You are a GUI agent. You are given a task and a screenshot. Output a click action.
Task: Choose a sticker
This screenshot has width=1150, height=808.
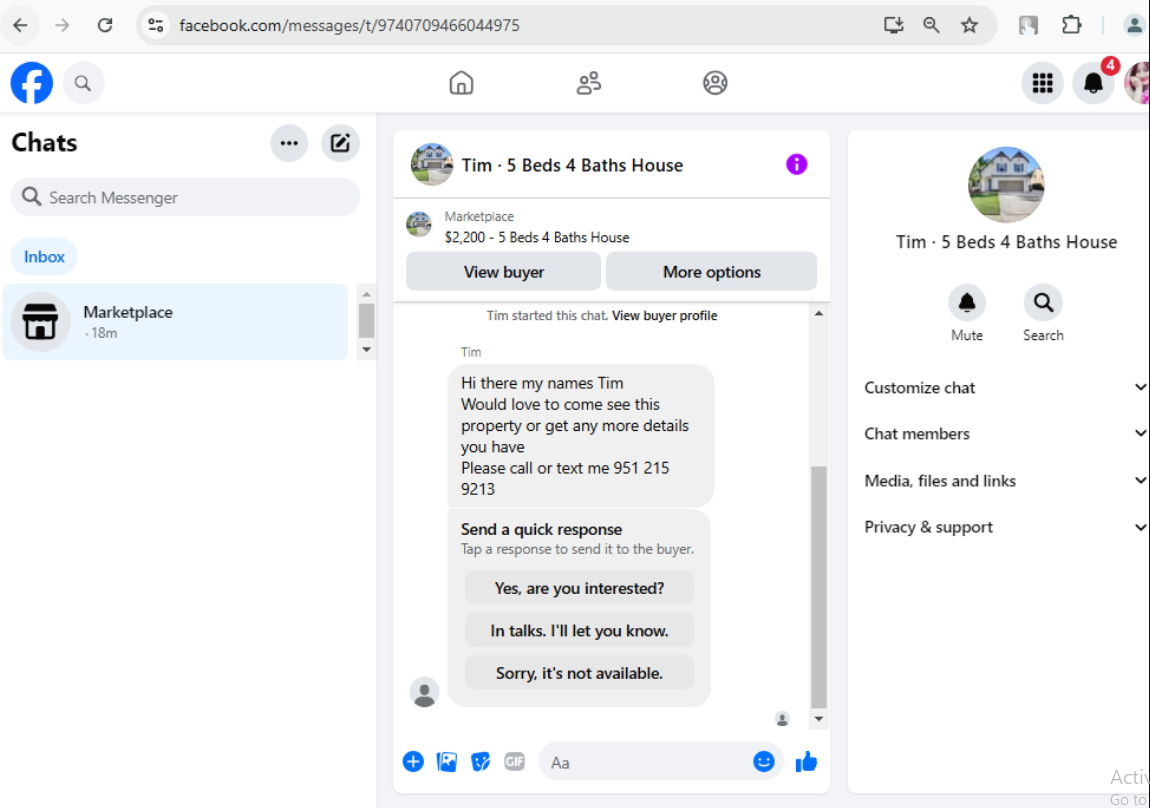click(480, 762)
